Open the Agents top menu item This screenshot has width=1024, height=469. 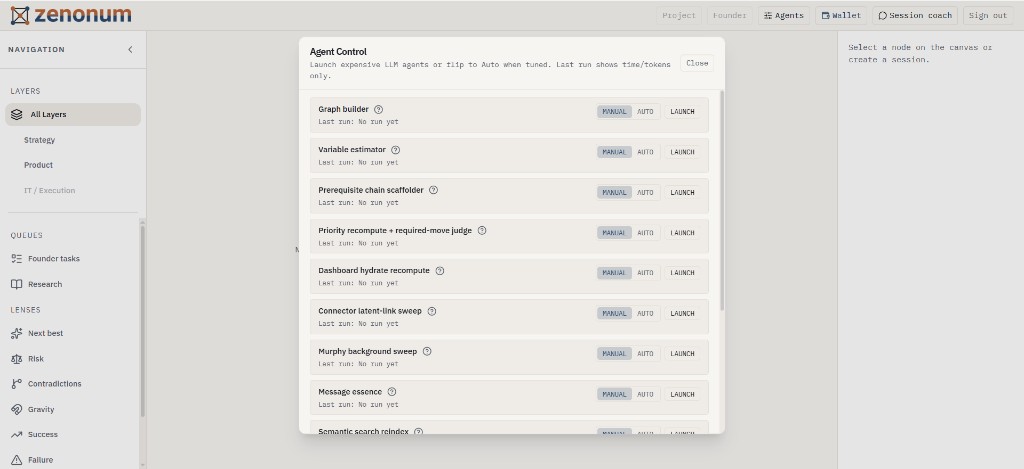(784, 16)
